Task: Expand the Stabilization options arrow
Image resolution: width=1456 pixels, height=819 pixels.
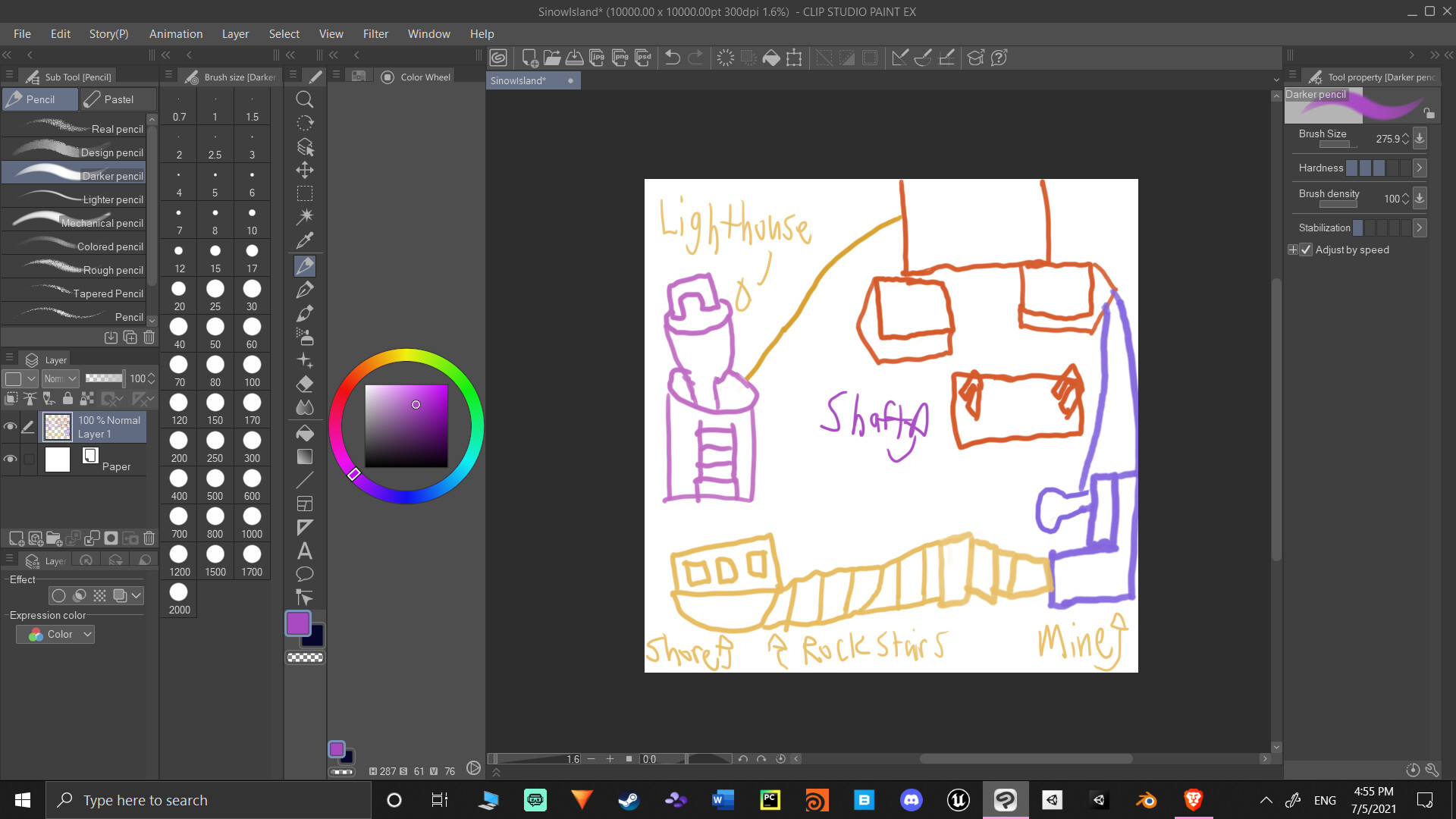Action: pyautogui.click(x=1420, y=227)
